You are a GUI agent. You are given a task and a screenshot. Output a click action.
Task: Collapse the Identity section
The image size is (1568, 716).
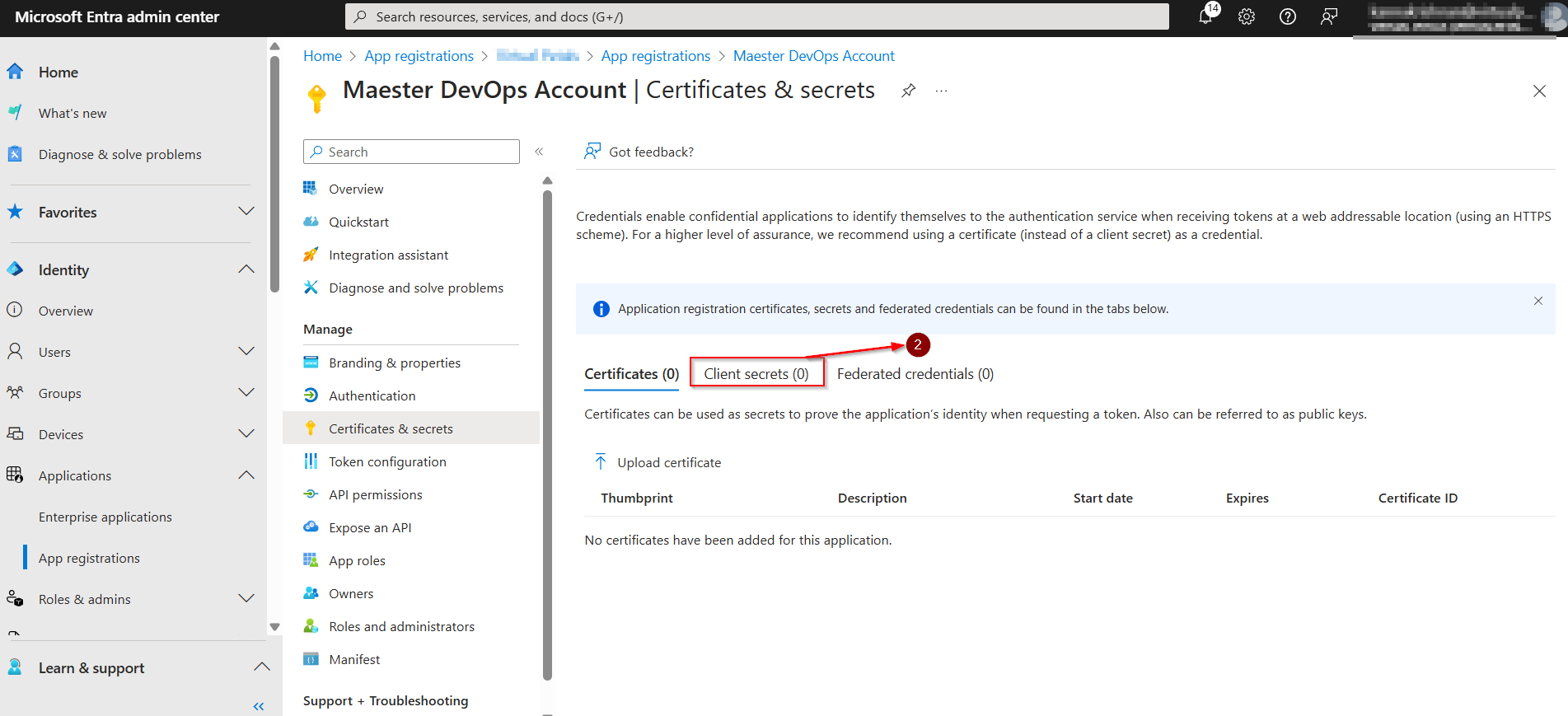coord(246,269)
